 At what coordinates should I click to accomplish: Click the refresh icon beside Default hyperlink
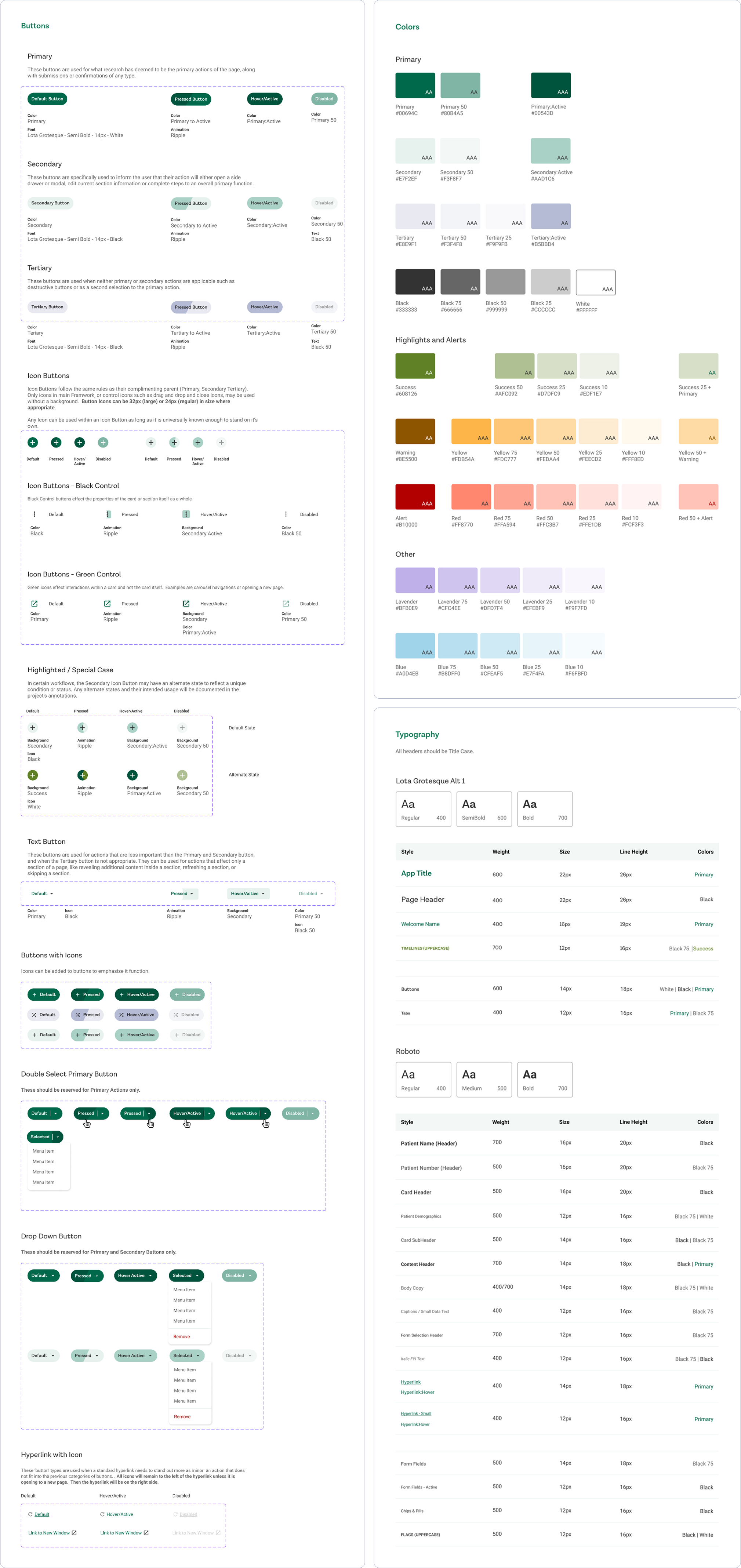click(30, 1514)
